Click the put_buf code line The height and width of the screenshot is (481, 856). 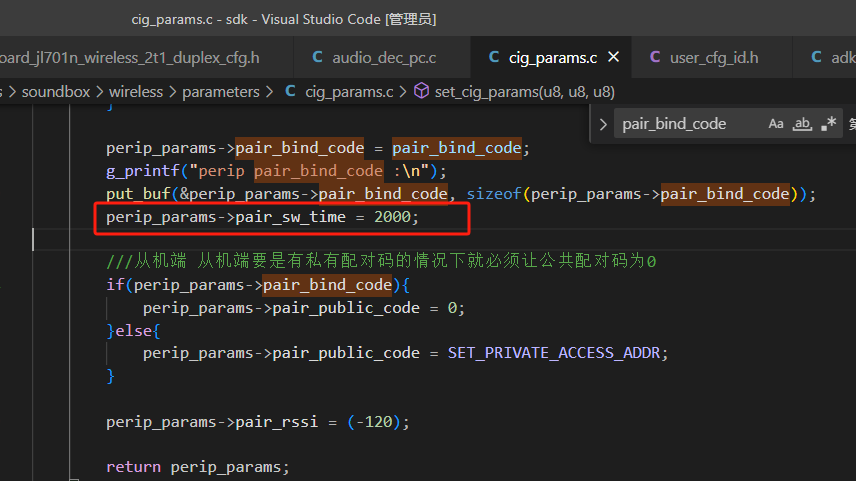click(461, 194)
